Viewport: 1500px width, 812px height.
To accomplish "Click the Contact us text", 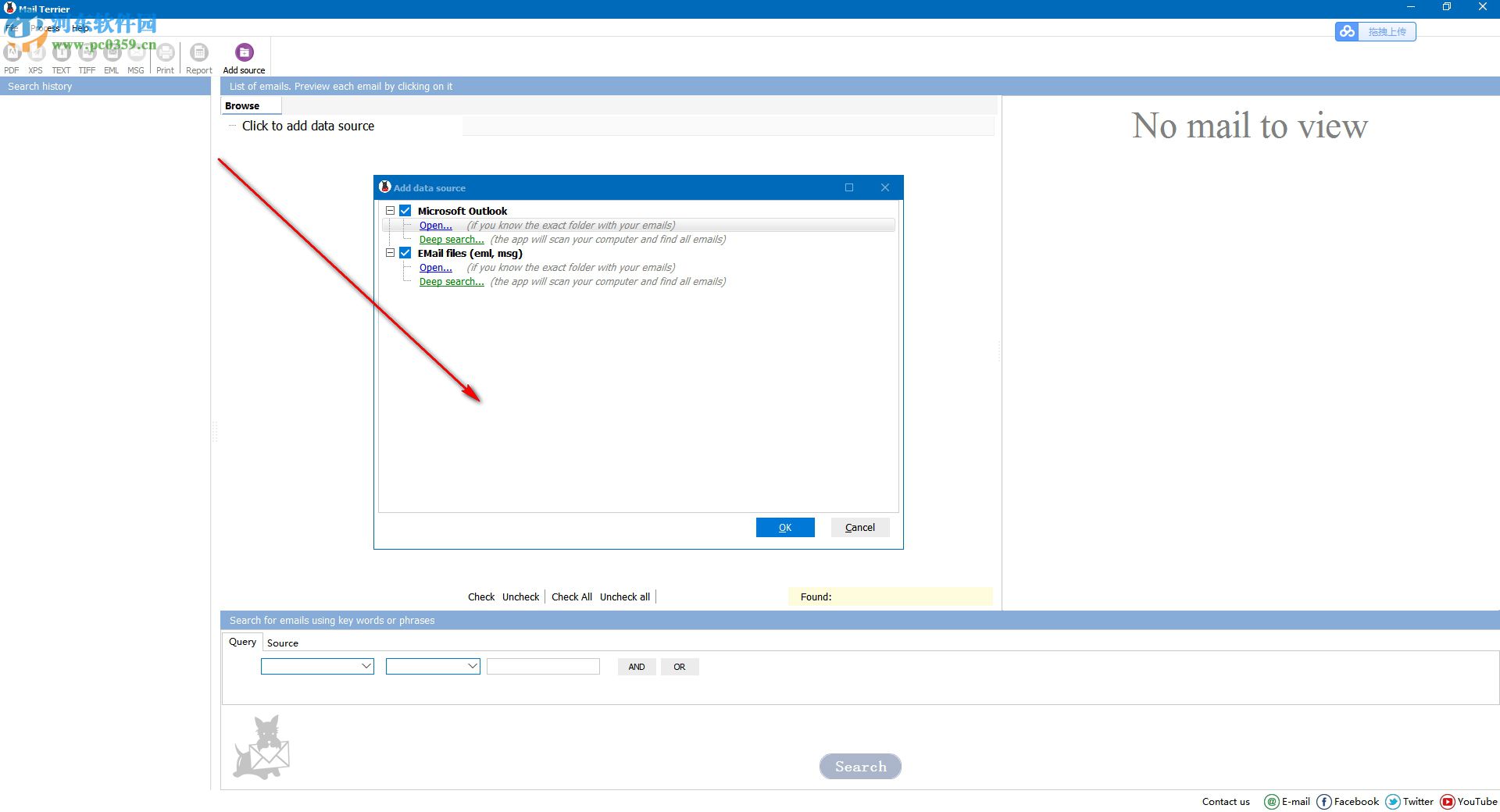I will click(1226, 802).
